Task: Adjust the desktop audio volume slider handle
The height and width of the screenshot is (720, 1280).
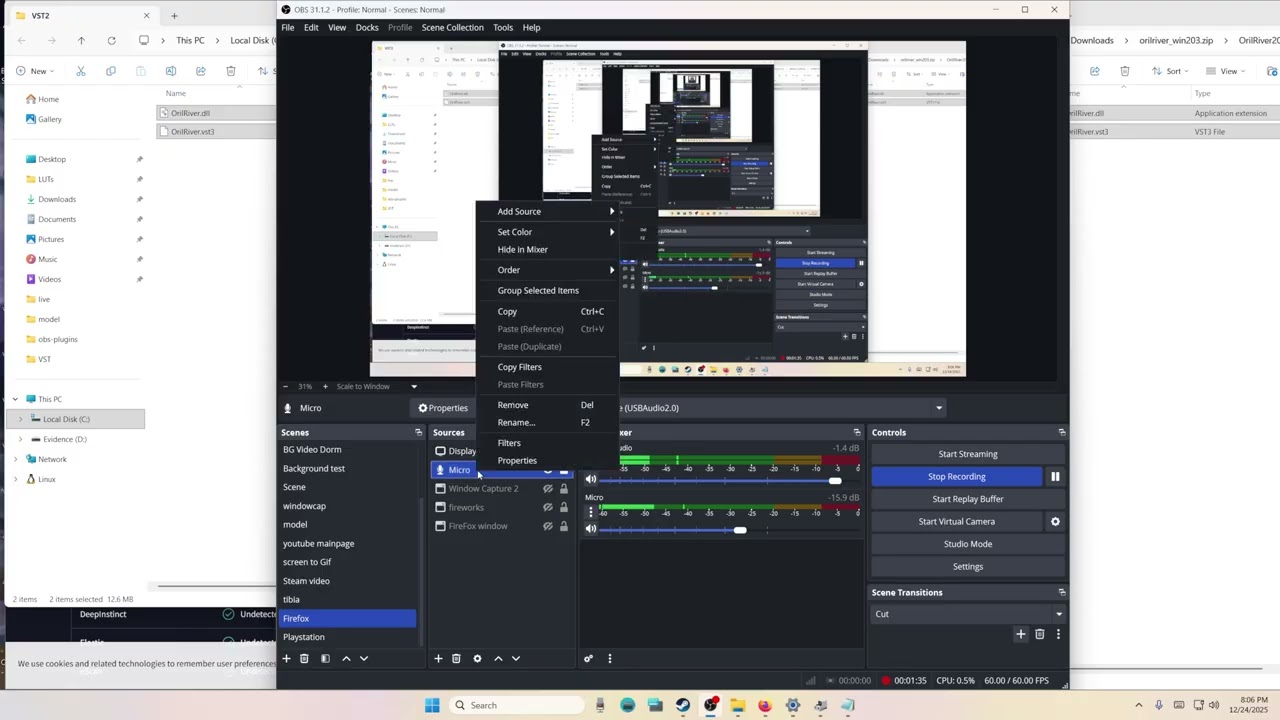Action: [835, 480]
